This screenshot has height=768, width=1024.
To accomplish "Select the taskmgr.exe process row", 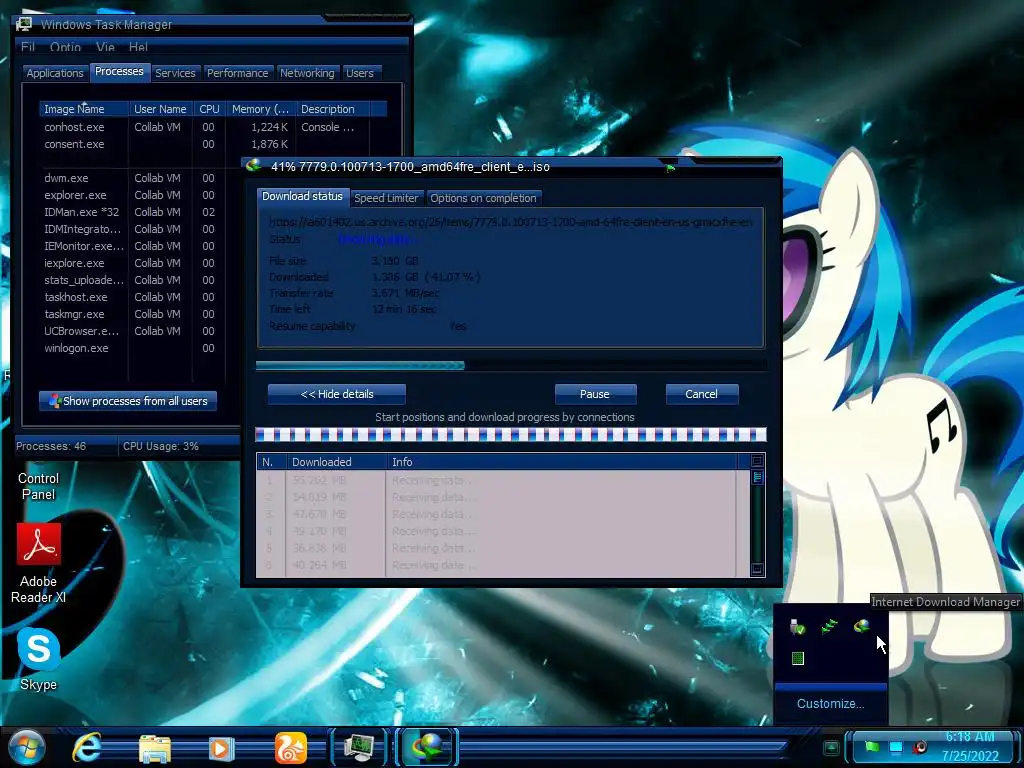I will 138,314.
